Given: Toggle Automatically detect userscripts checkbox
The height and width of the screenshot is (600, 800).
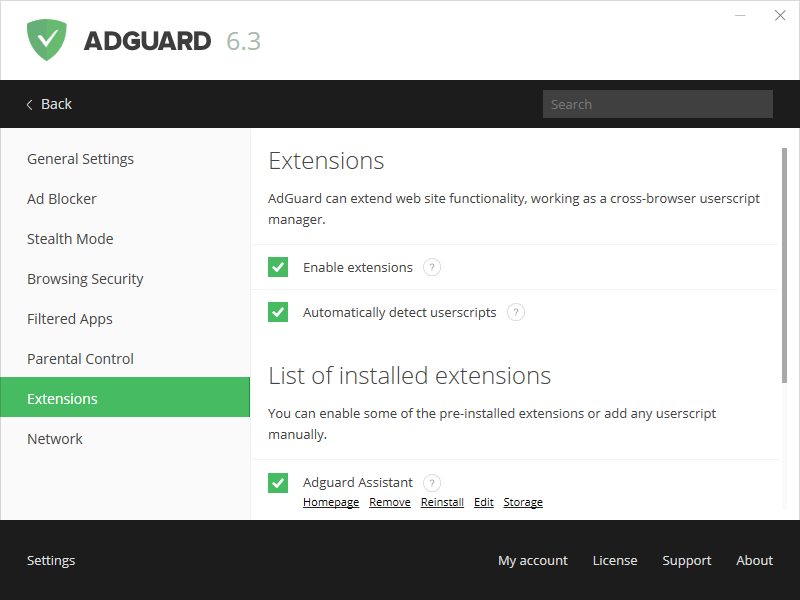Looking at the screenshot, I should click(x=278, y=312).
